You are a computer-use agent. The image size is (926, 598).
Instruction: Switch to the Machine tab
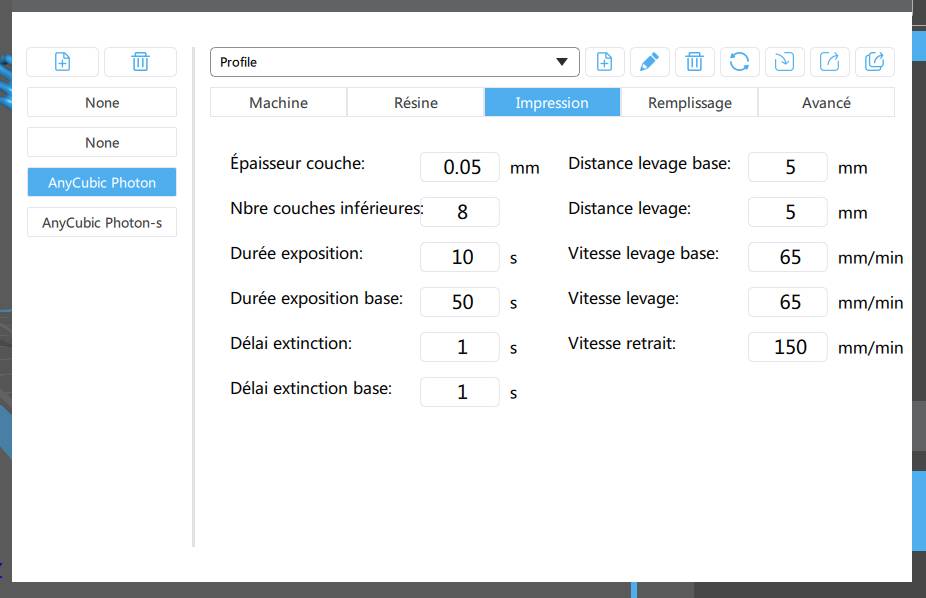pyautogui.click(x=278, y=103)
